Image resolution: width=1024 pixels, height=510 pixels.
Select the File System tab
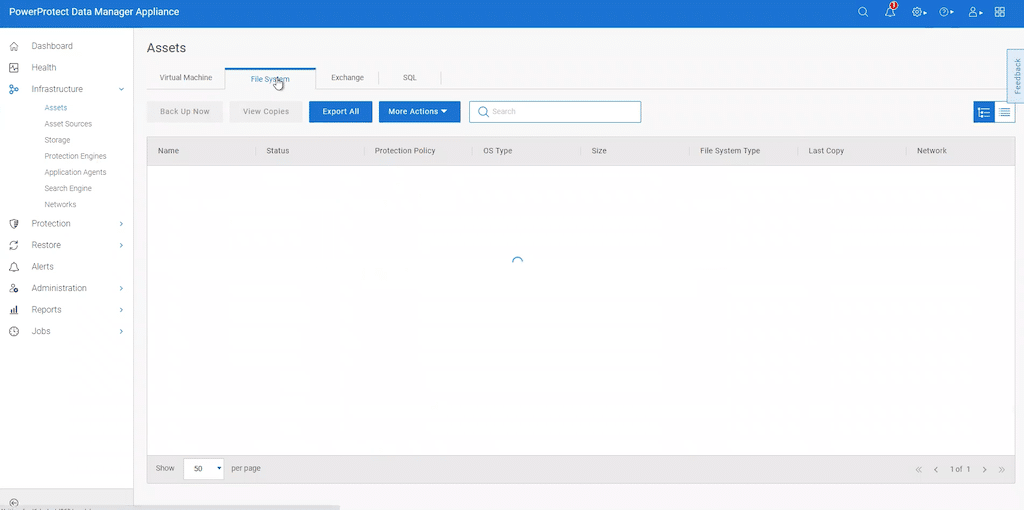pyautogui.click(x=270, y=78)
